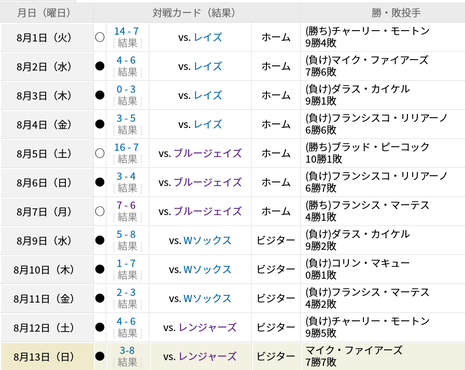Select pitcher text (負け)コリン・マキュー

[358, 263]
